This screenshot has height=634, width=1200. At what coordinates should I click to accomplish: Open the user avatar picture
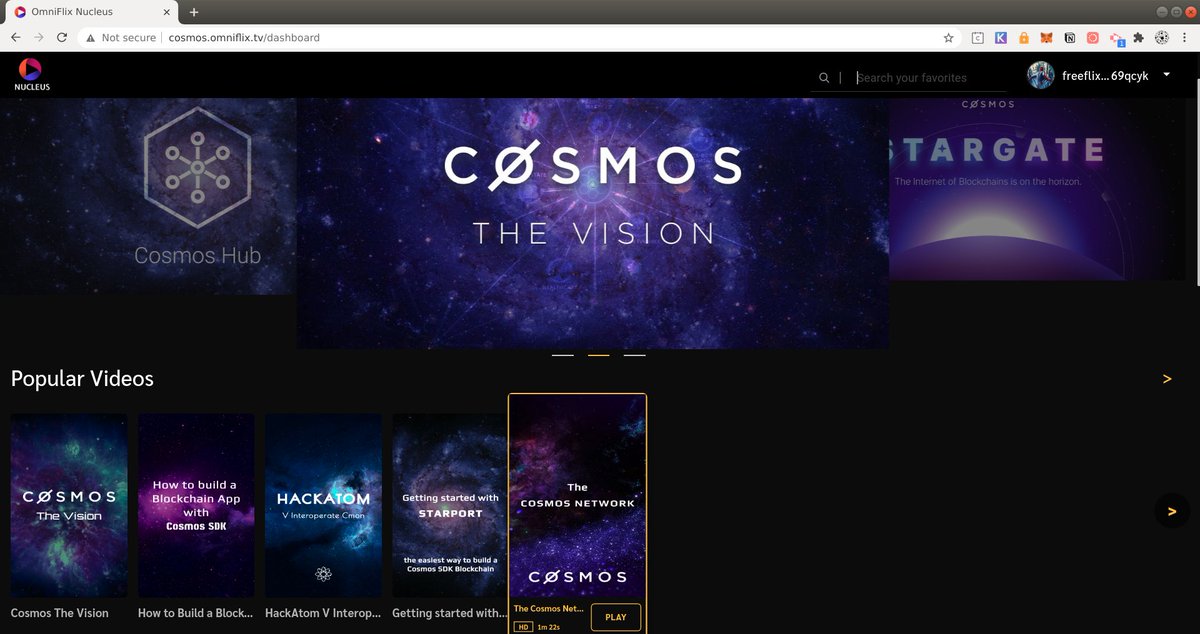[1041, 76]
